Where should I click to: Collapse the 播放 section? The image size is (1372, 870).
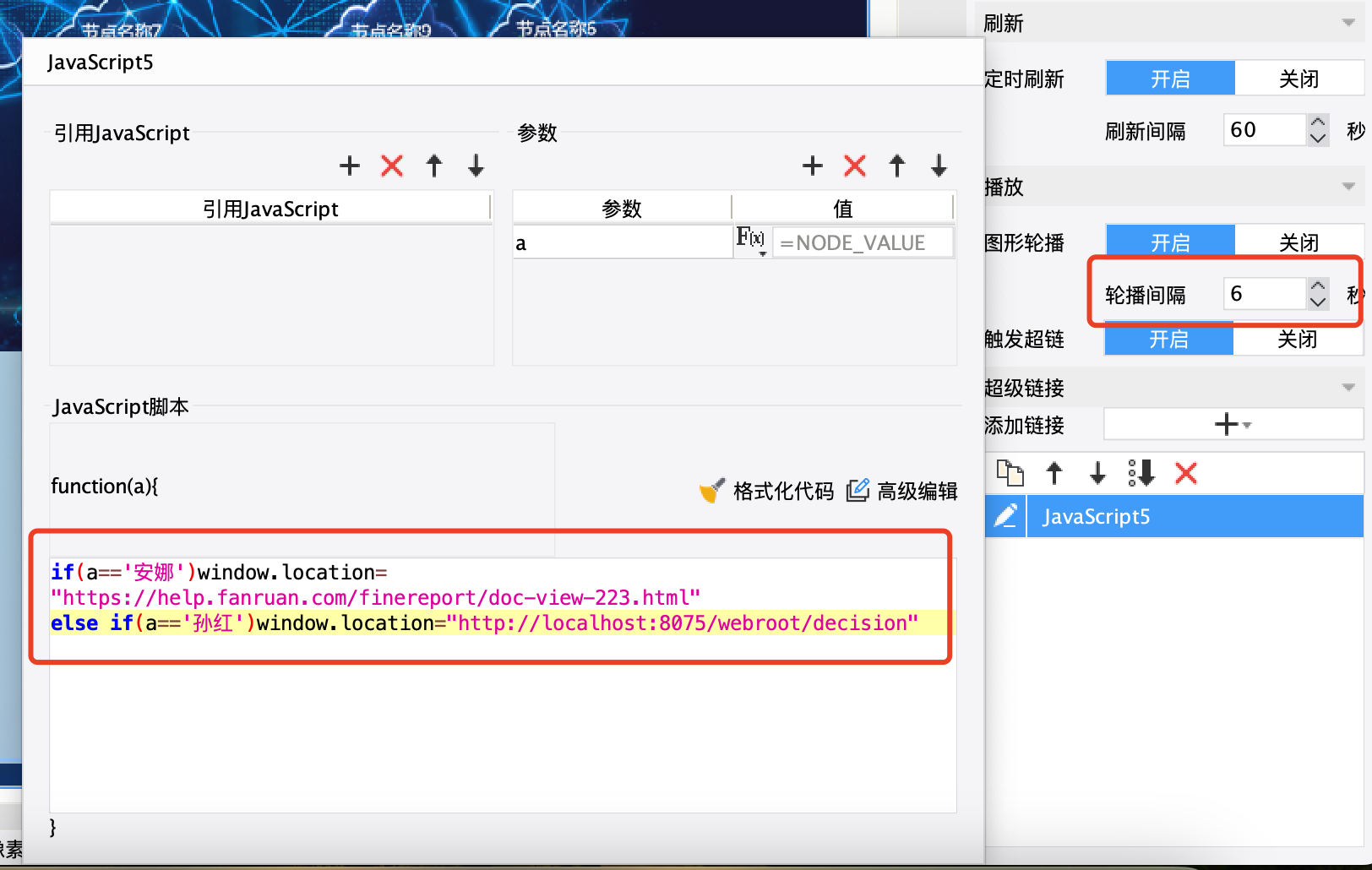(1348, 187)
